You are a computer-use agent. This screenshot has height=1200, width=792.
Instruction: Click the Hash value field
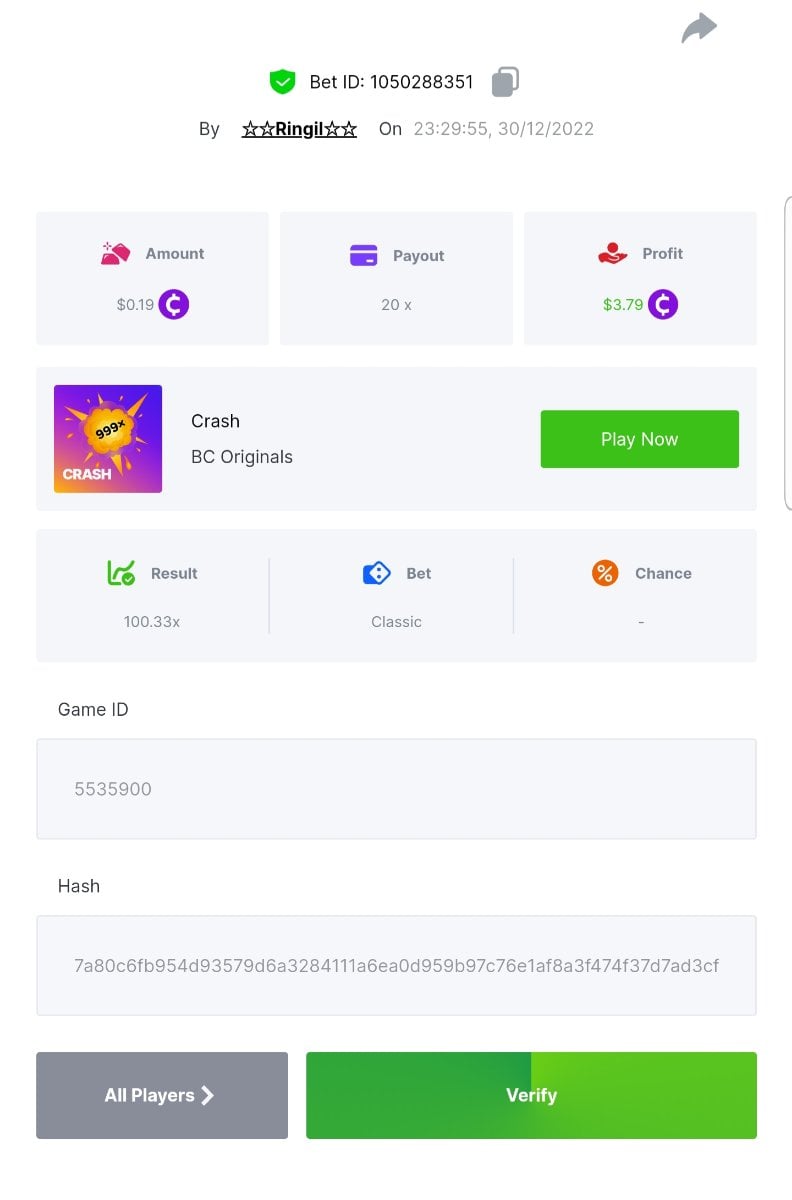(x=396, y=965)
